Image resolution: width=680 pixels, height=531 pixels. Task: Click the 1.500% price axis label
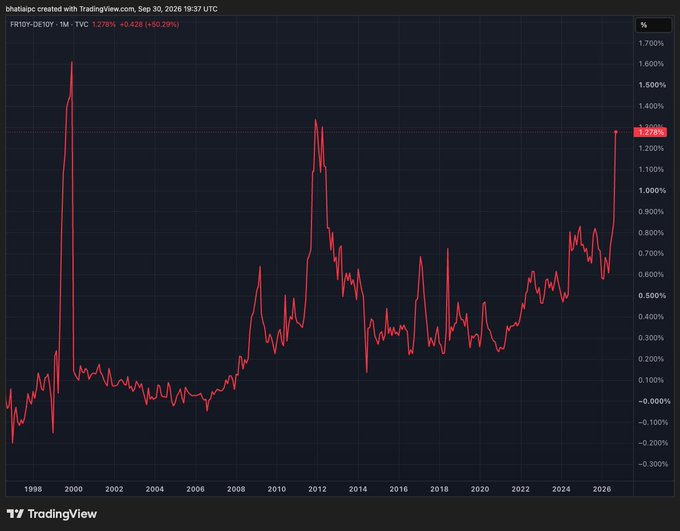652,85
